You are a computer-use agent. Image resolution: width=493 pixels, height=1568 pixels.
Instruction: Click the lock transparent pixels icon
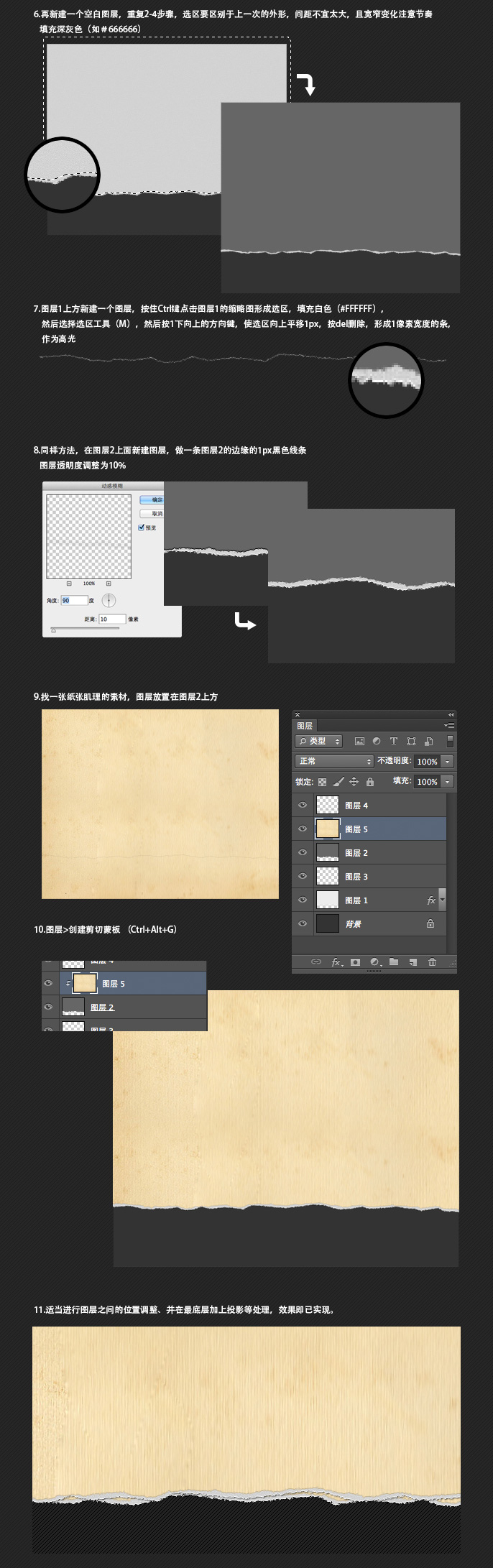(x=322, y=782)
